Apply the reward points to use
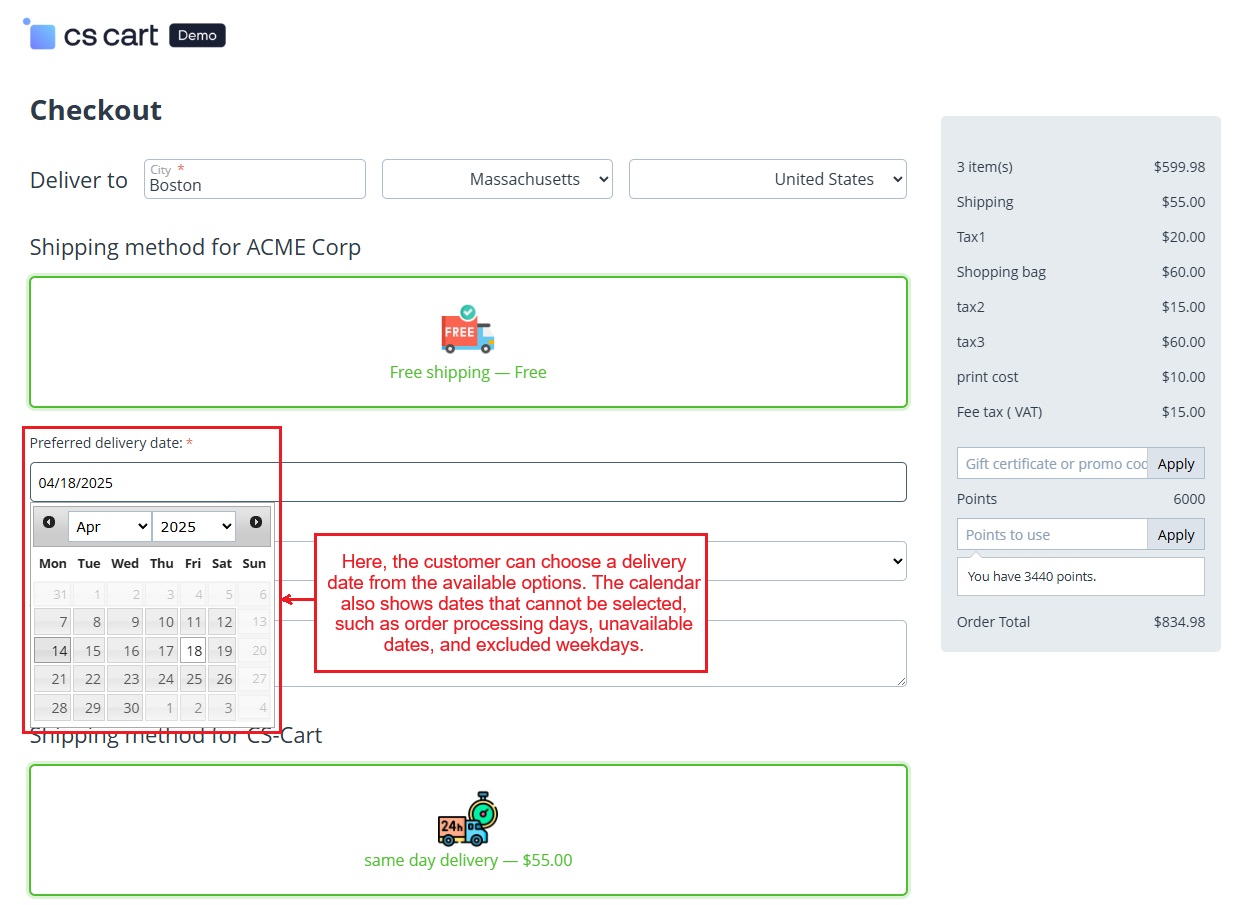The image size is (1238, 905). click(x=1176, y=535)
